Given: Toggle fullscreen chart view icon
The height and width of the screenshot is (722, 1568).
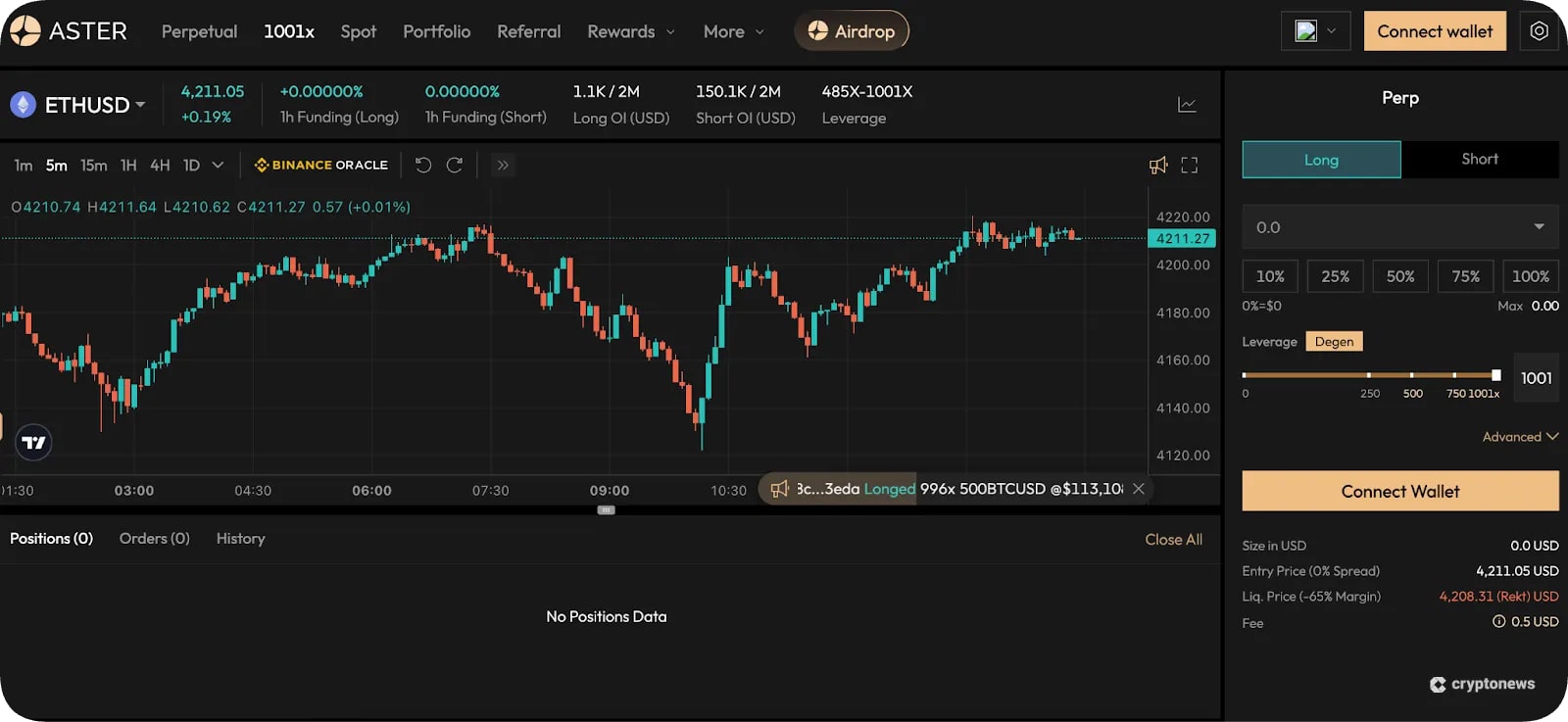Looking at the screenshot, I should pos(1189,165).
